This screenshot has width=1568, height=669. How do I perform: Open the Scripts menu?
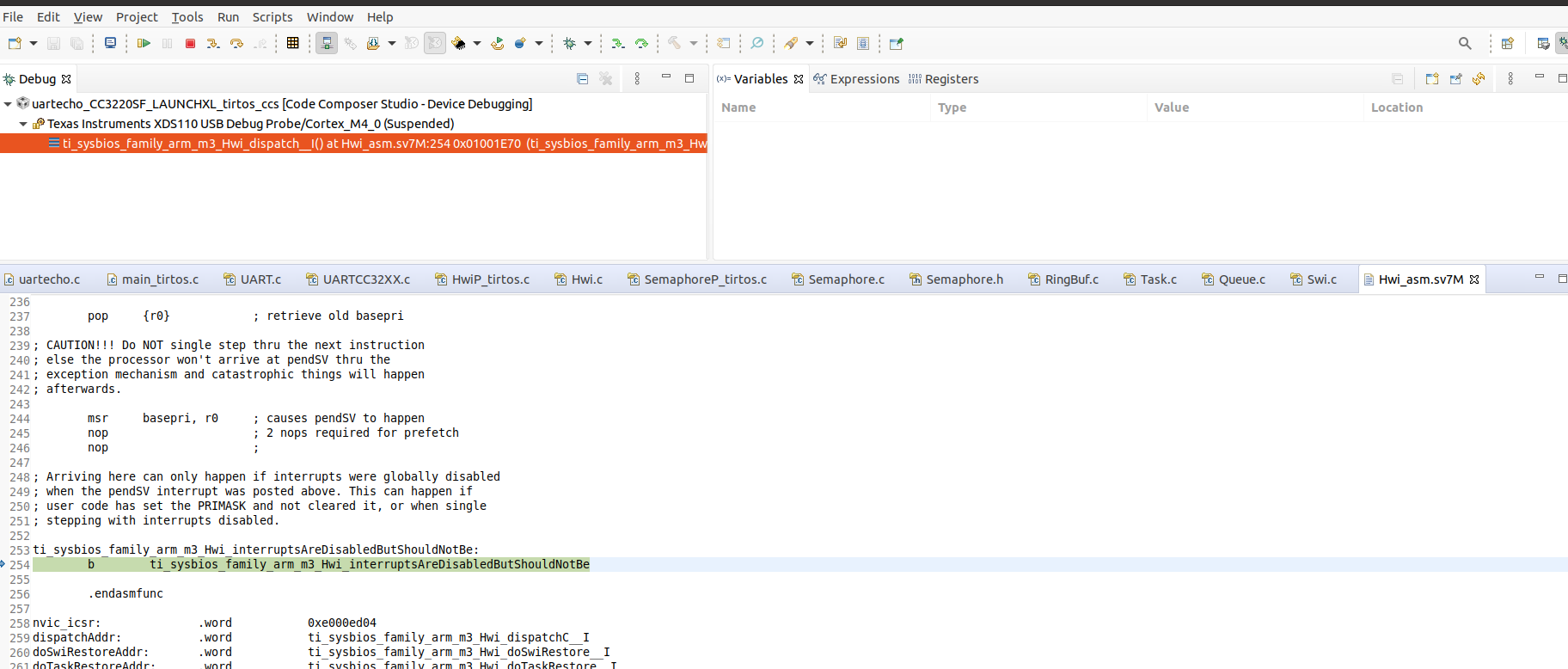pos(272,17)
